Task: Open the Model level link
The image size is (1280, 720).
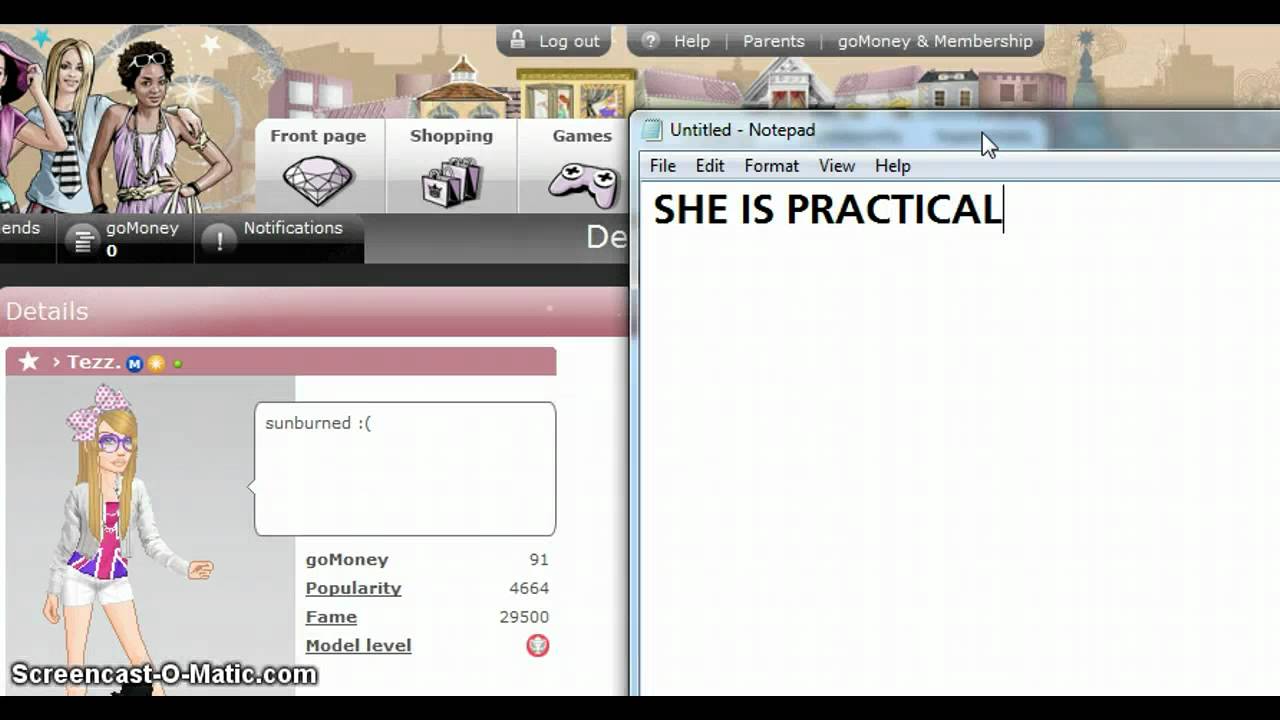Action: pos(358,646)
